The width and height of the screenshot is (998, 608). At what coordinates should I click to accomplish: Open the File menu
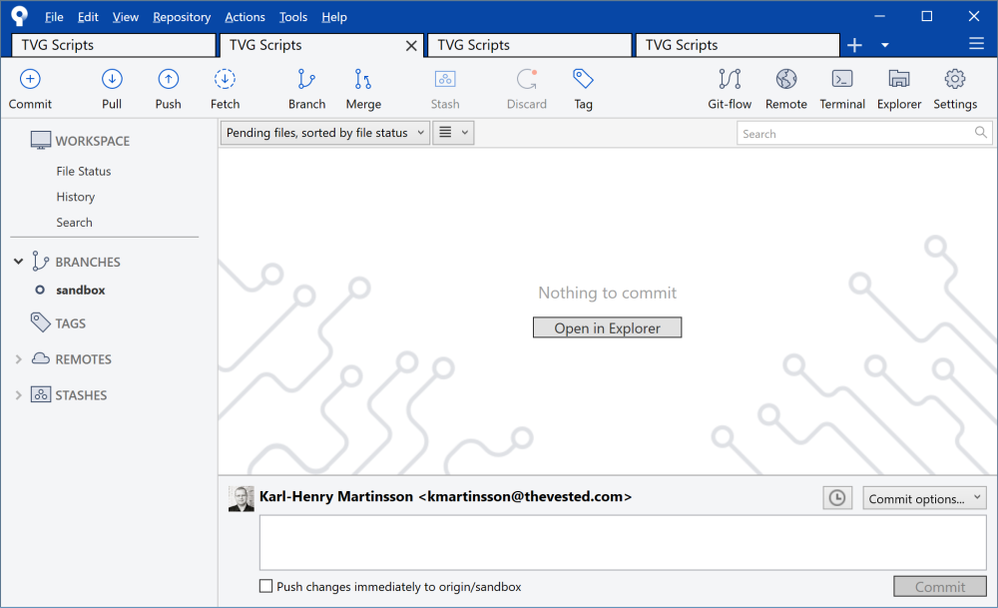click(54, 17)
